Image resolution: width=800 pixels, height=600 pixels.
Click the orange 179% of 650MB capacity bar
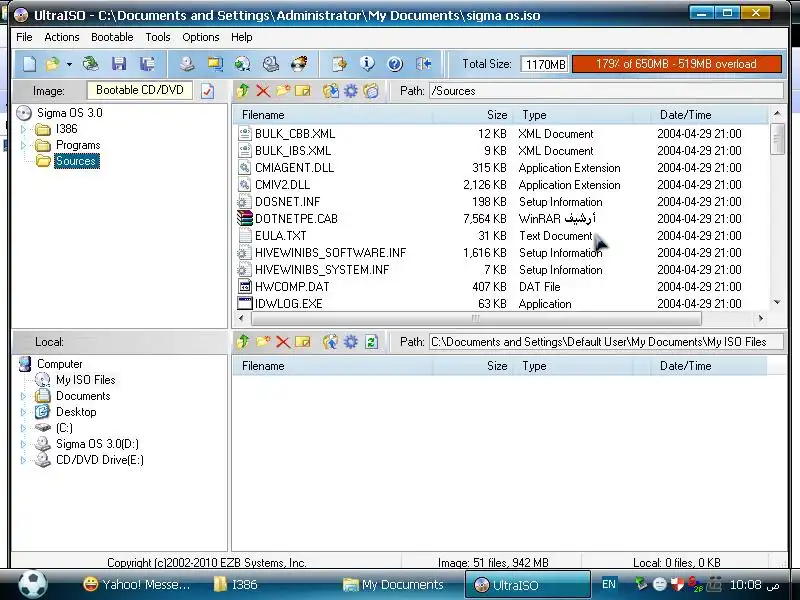[677, 64]
